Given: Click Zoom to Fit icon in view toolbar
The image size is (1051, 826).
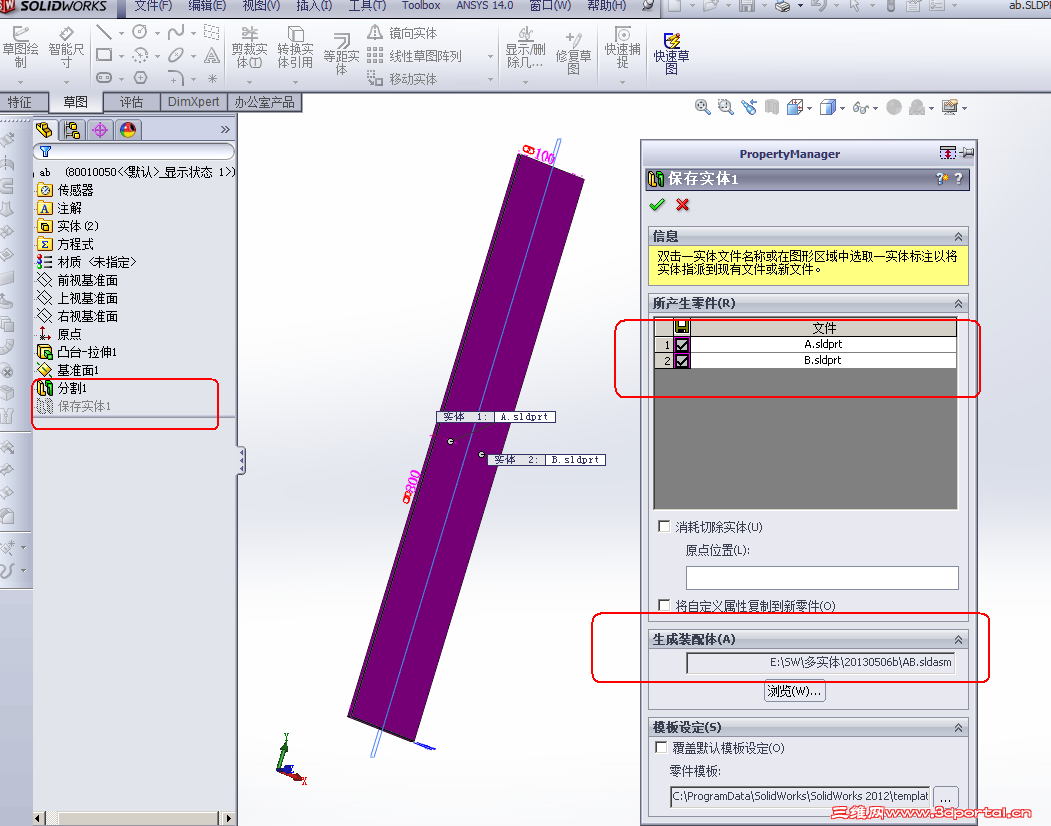Looking at the screenshot, I should [702, 107].
